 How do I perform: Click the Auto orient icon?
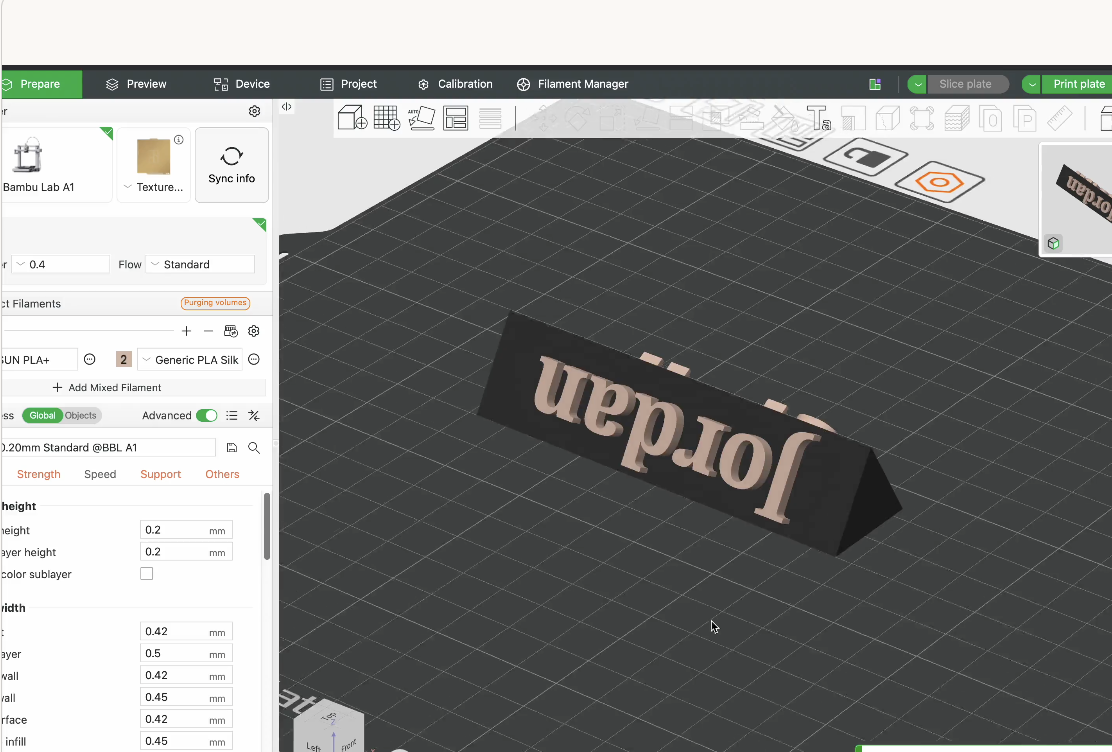point(421,118)
